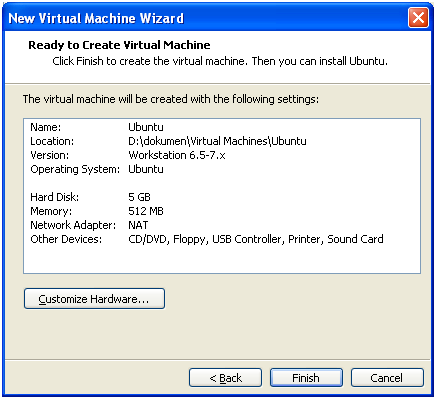Screen dimensions: 436x399
Task: Select the Name value Ubuntu
Action: (146, 127)
